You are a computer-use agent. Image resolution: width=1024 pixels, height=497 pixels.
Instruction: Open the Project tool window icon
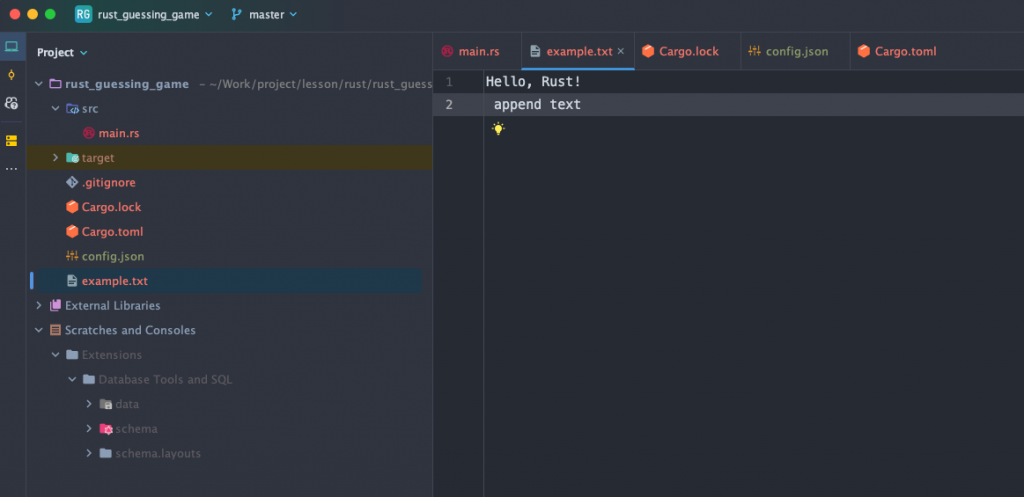point(12,47)
